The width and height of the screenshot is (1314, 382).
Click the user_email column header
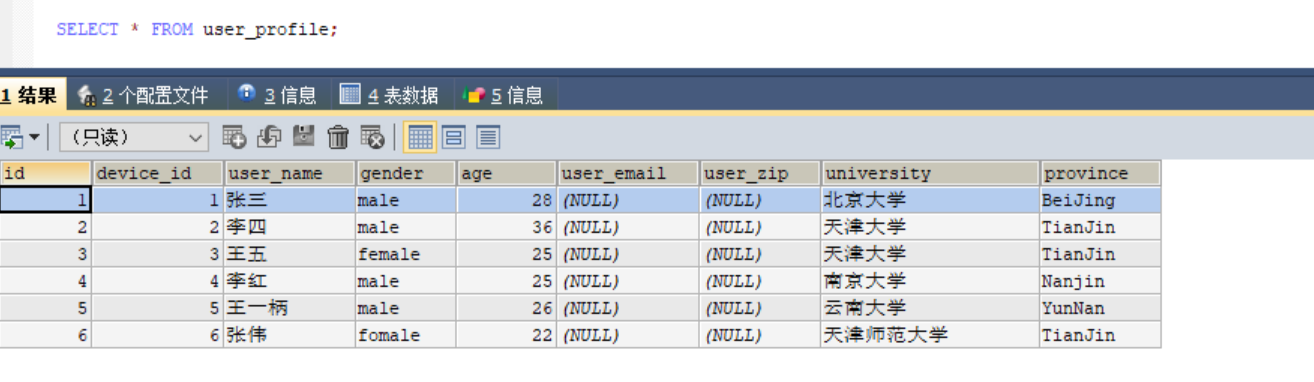(628, 173)
